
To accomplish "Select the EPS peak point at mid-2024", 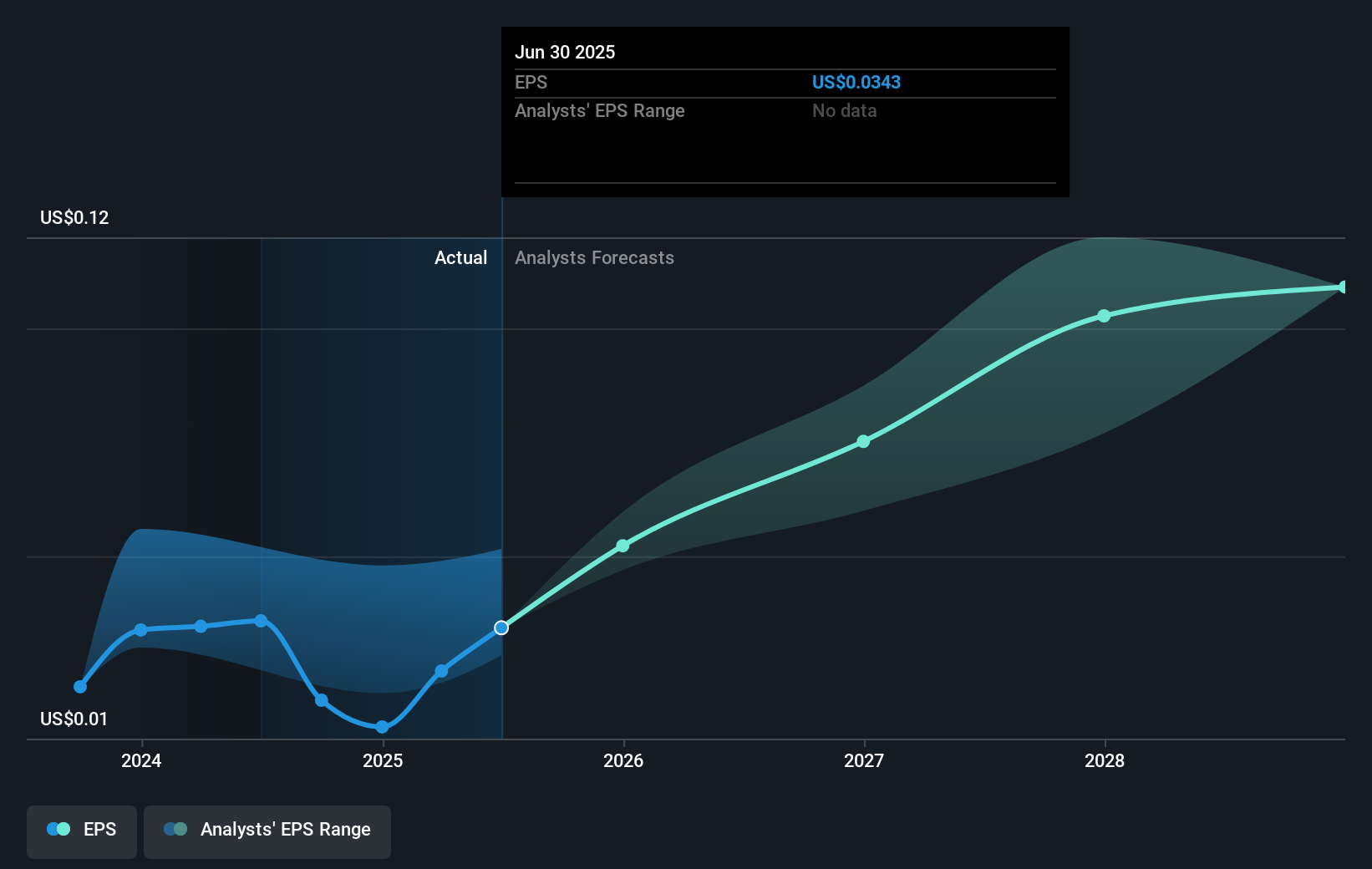I will pos(261,621).
